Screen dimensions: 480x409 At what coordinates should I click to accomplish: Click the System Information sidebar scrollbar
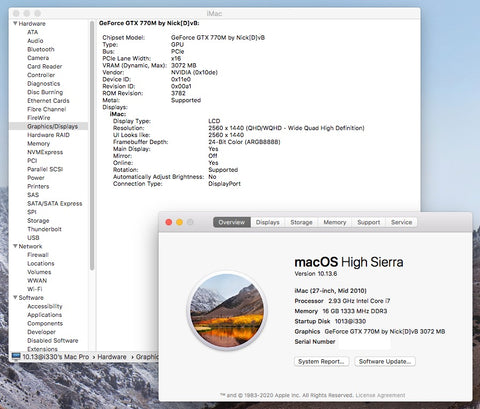click(x=92, y=145)
